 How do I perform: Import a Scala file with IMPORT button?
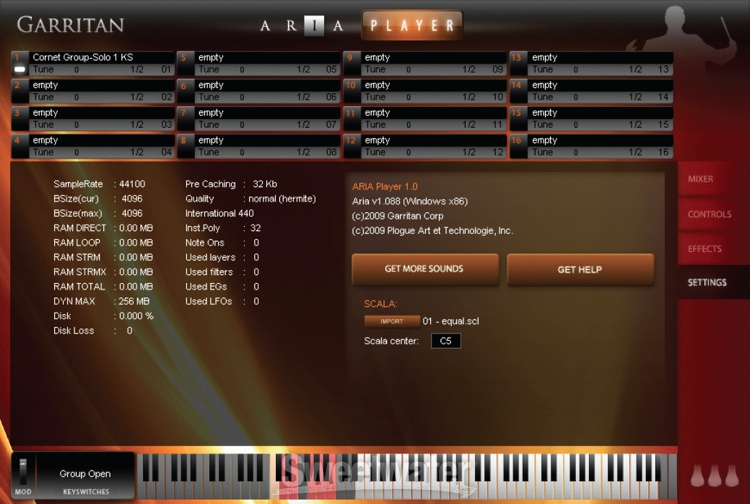pyautogui.click(x=392, y=321)
